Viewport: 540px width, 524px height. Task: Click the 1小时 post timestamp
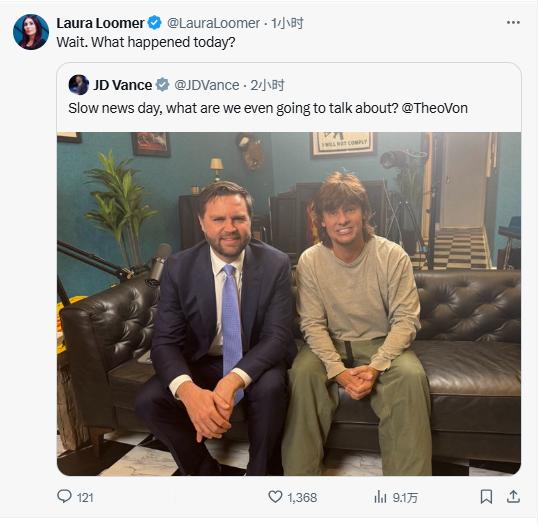click(x=287, y=23)
